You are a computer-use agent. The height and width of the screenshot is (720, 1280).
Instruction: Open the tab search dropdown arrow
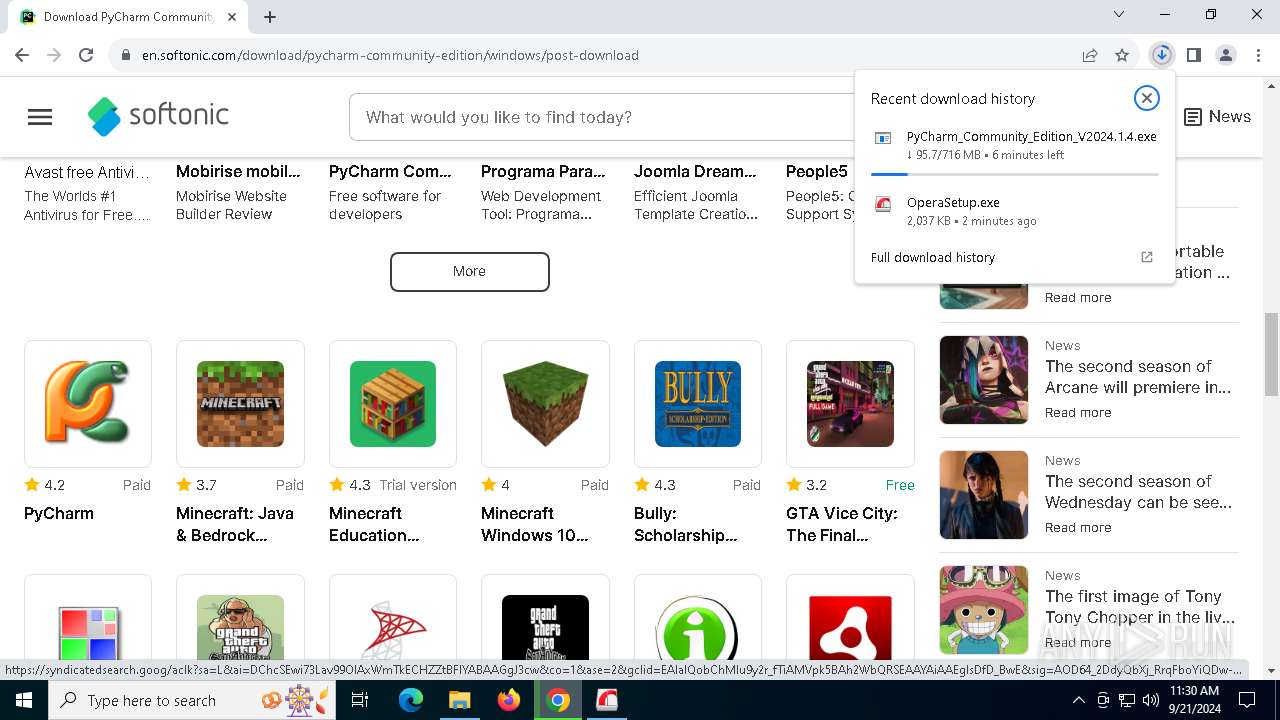point(1119,15)
